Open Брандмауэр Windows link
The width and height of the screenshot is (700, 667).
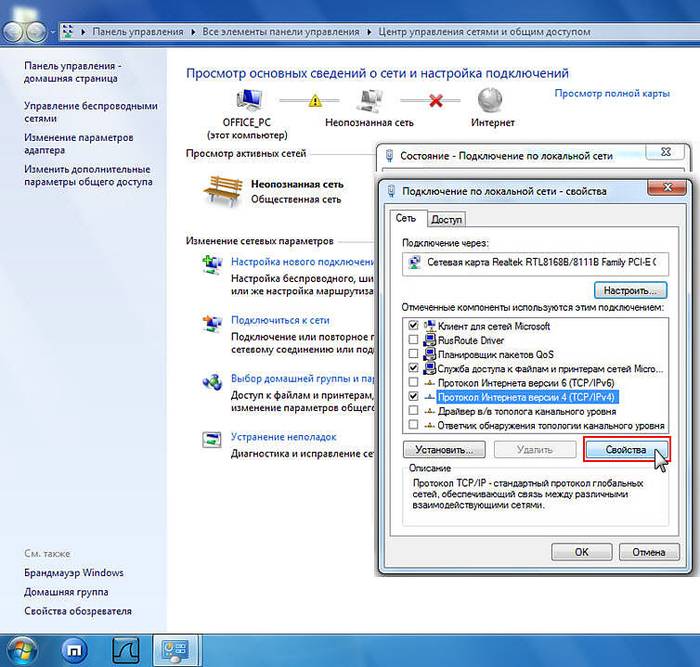pyautogui.click(x=74, y=573)
